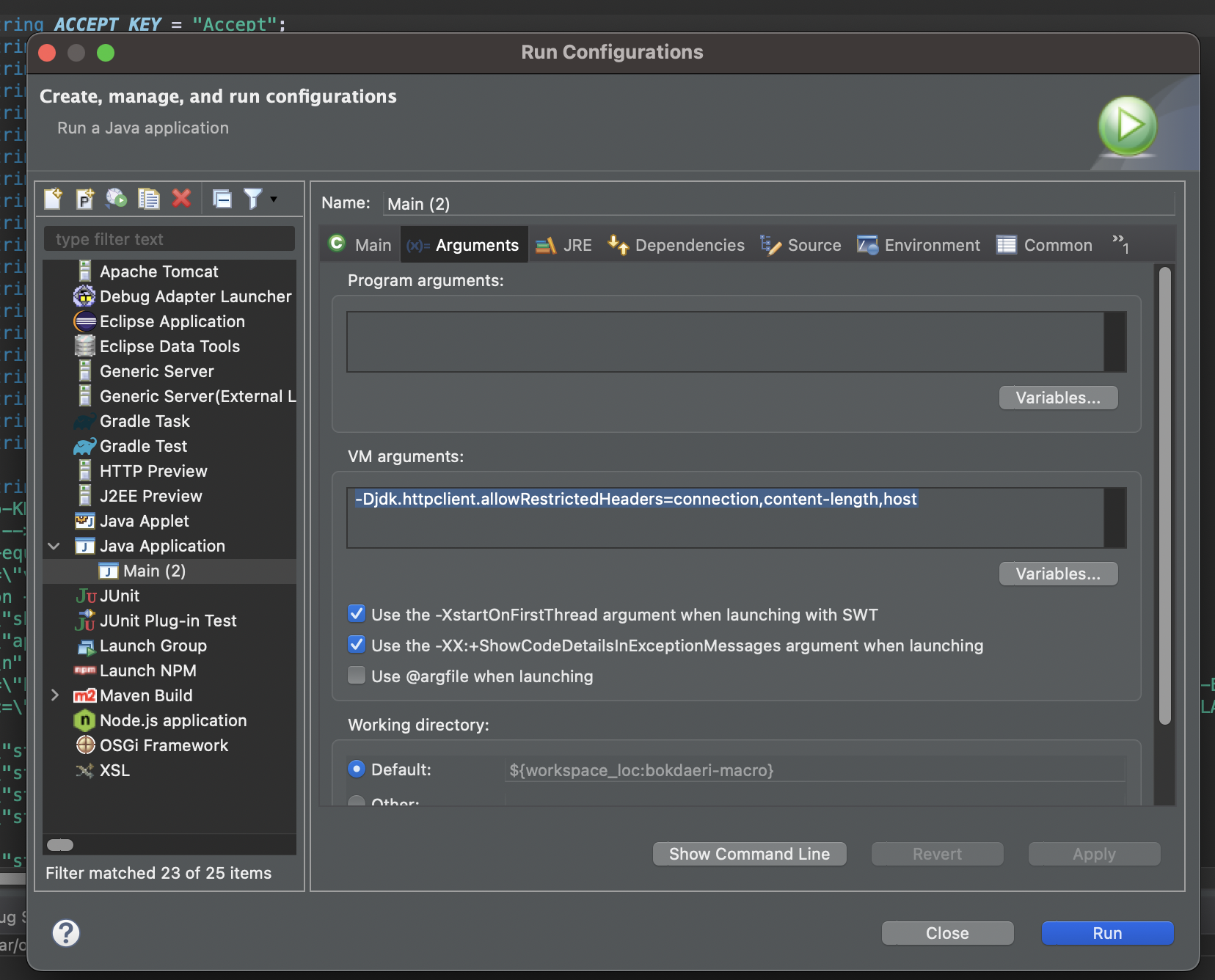The image size is (1215, 980).
Task: Click Variables button under VM arguments
Action: tap(1058, 574)
